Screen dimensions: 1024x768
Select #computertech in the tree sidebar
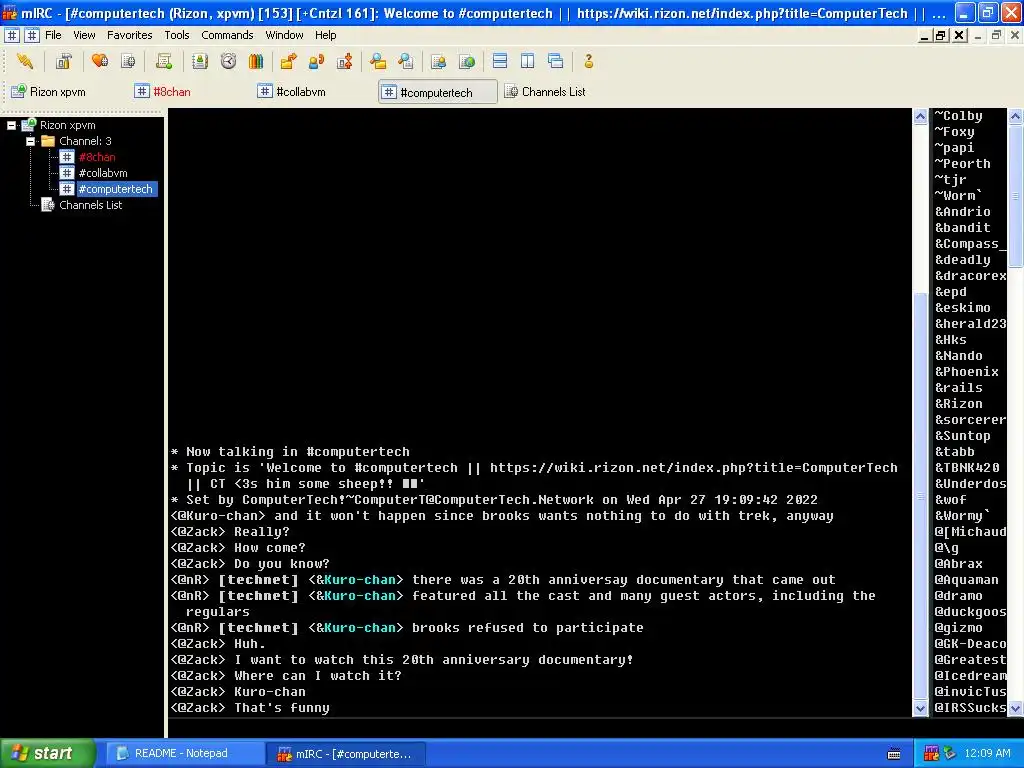(x=116, y=189)
